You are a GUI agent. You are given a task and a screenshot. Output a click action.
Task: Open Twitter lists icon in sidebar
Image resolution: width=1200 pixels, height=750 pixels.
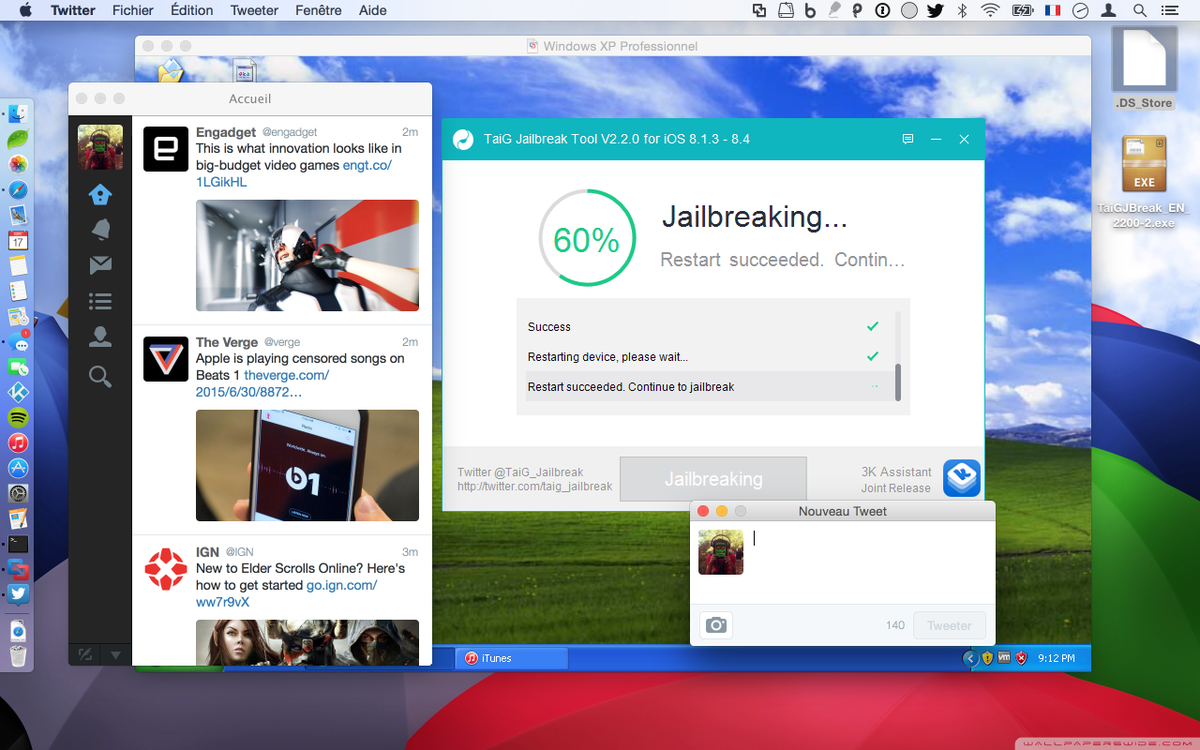pos(100,301)
